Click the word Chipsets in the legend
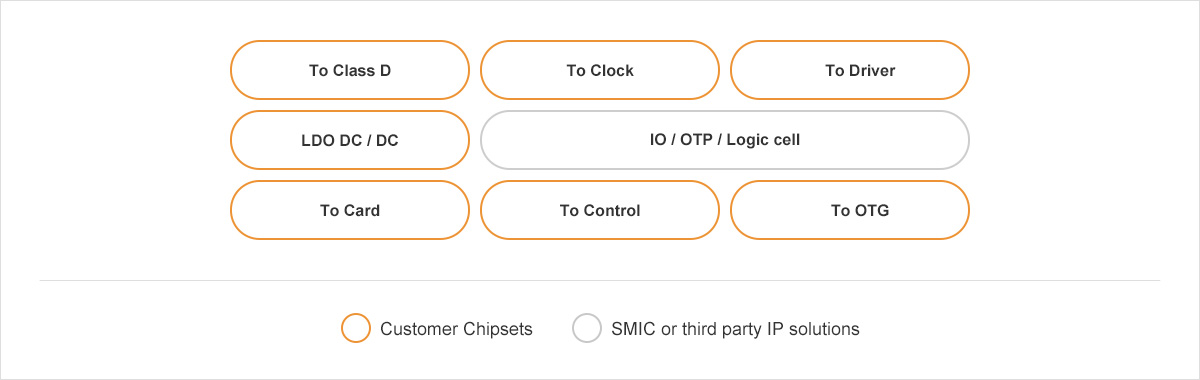1200x380 pixels. pos(498,329)
